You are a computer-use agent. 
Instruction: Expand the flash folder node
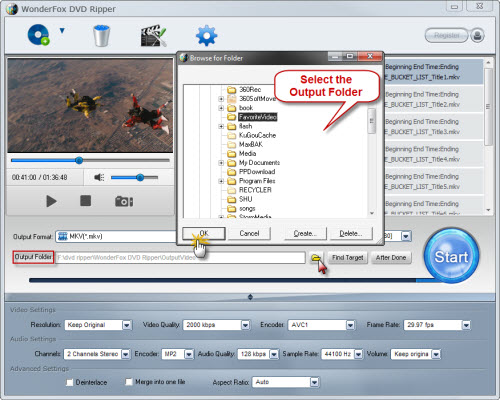click(221, 126)
